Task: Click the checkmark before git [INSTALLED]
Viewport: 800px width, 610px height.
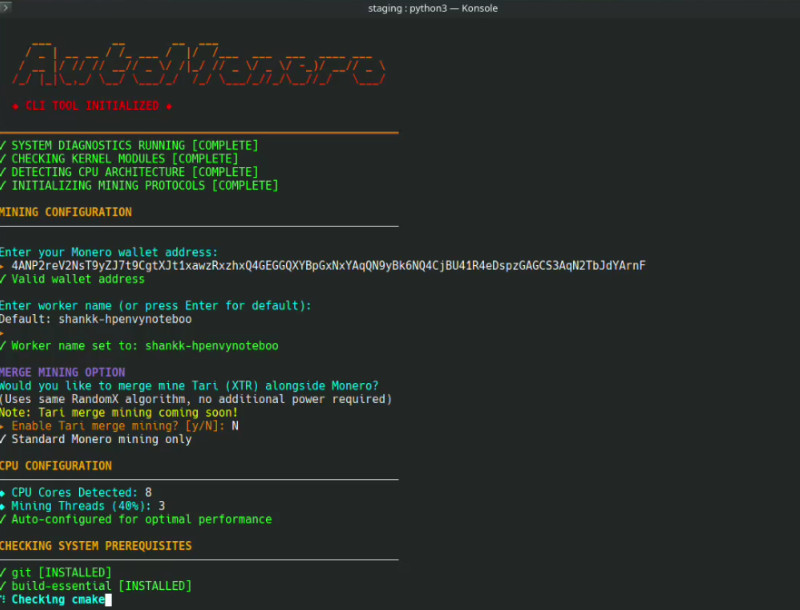Action: pos(3,572)
